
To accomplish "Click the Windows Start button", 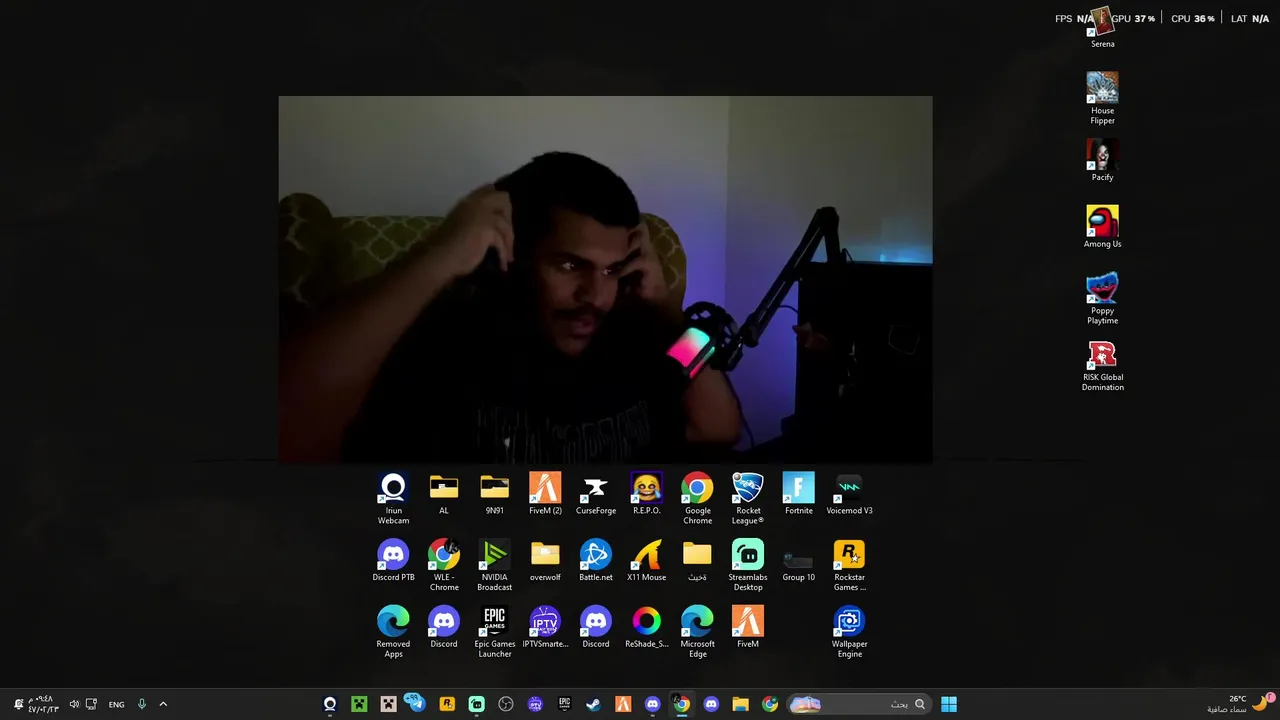I will [x=948, y=704].
